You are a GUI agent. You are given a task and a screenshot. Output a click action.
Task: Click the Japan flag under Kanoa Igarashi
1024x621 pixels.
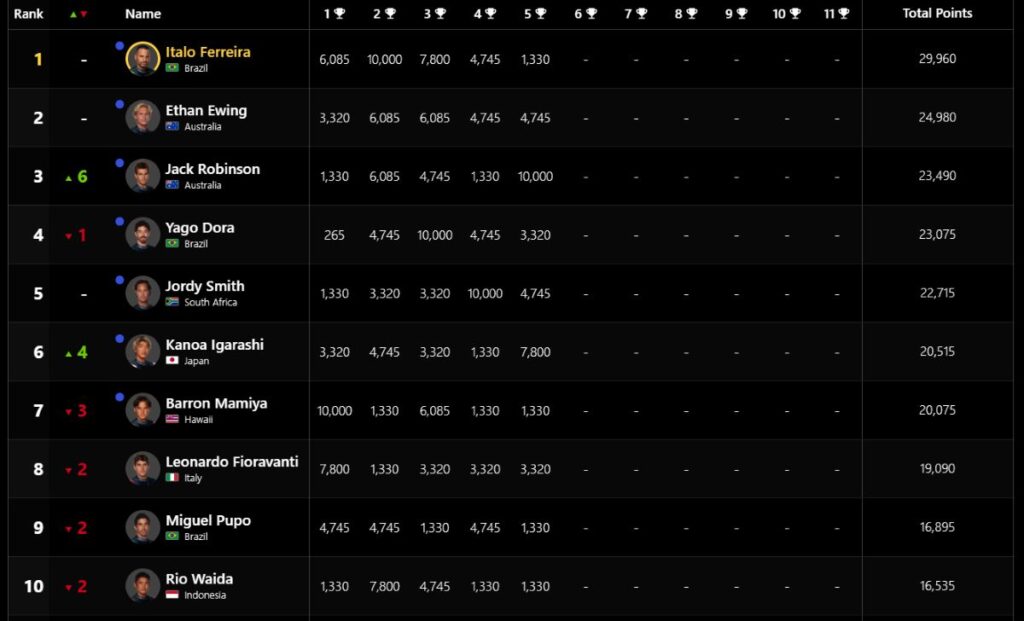click(172, 360)
